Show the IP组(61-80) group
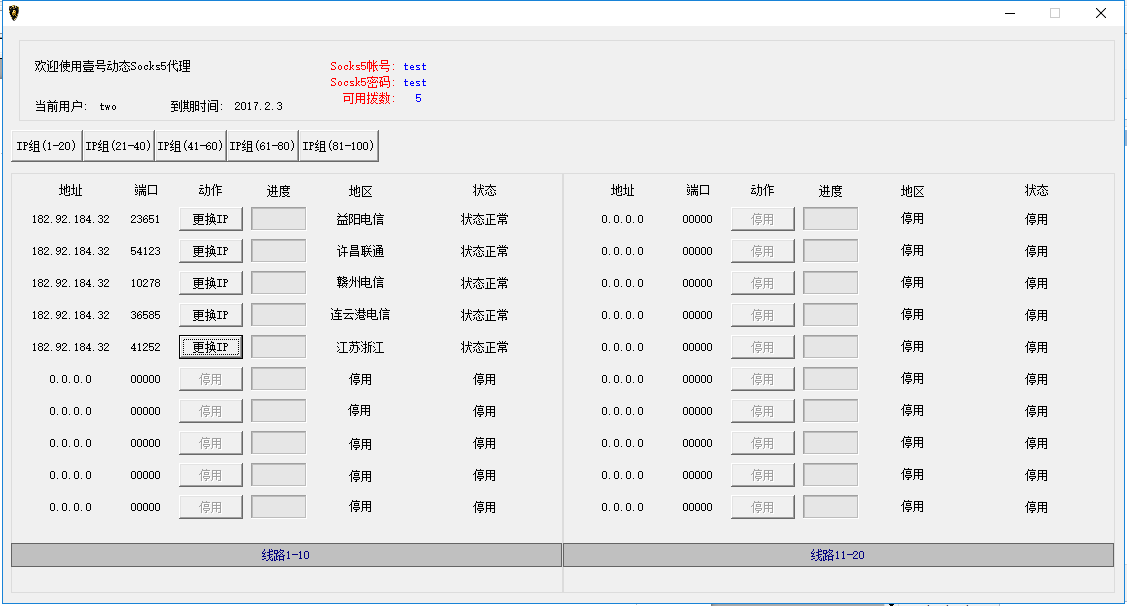 click(x=262, y=146)
